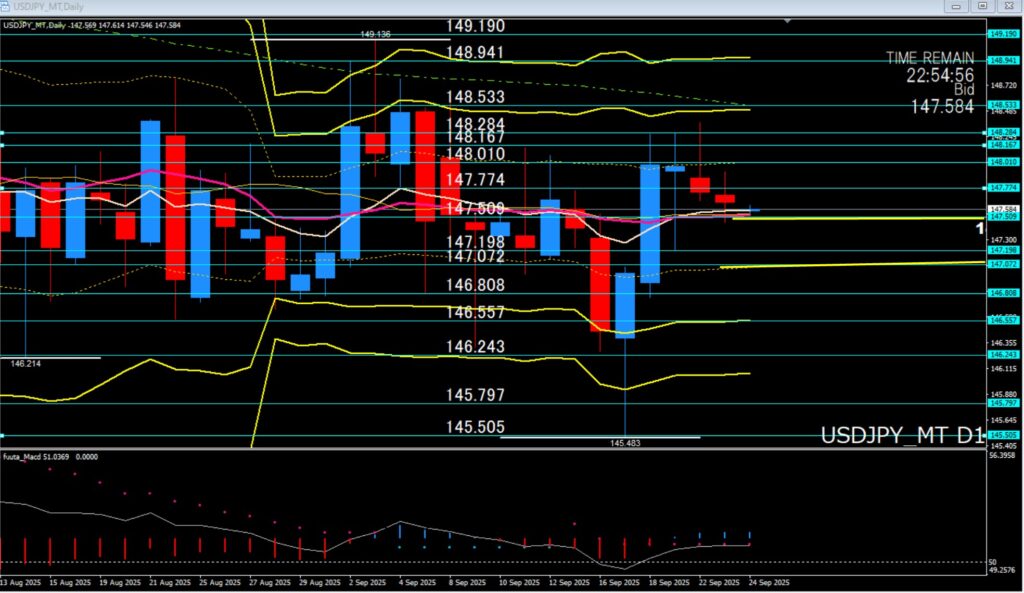This screenshot has height=593, width=1024.
Task: Select the 145.797 cyan tag on price axis
Action: tap(1003, 403)
